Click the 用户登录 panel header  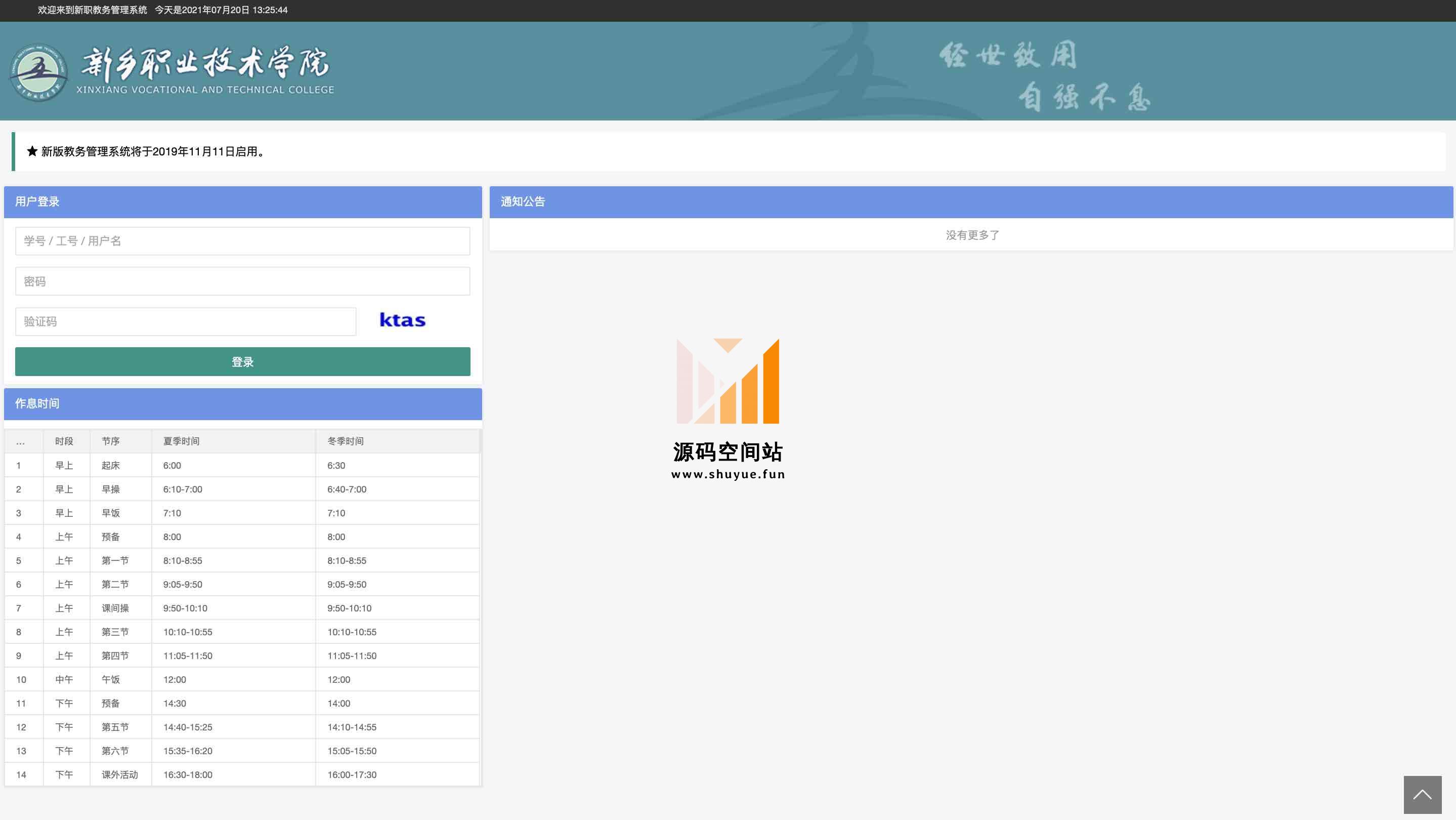point(242,202)
